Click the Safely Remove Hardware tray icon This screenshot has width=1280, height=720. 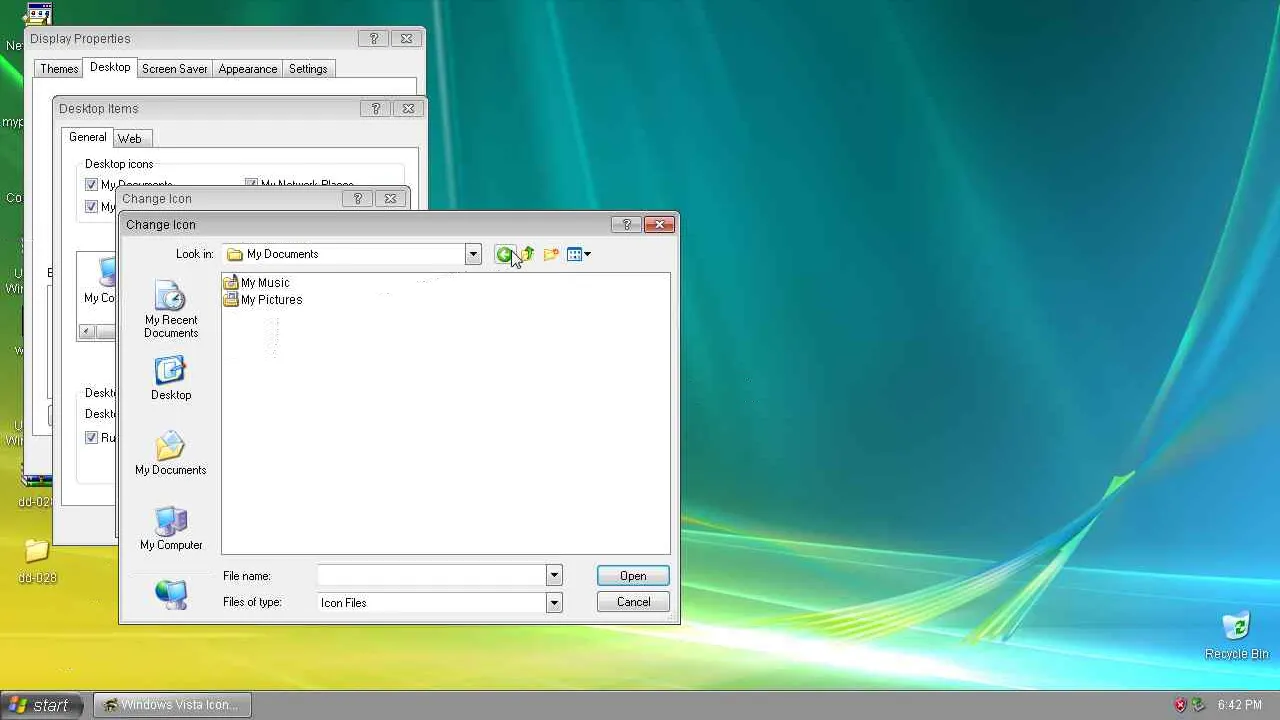[x=1198, y=705]
